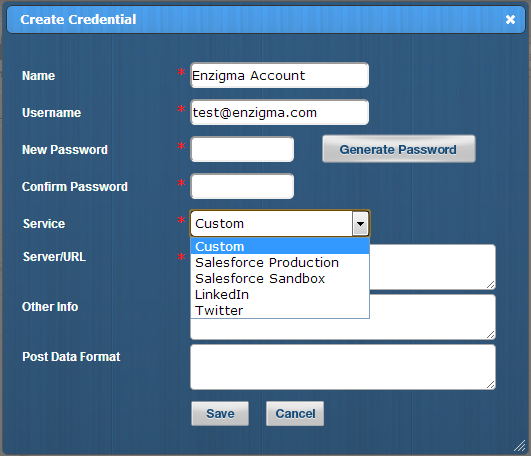
Task: Click the dialog corner resize handle
Action: pyautogui.click(x=519, y=446)
